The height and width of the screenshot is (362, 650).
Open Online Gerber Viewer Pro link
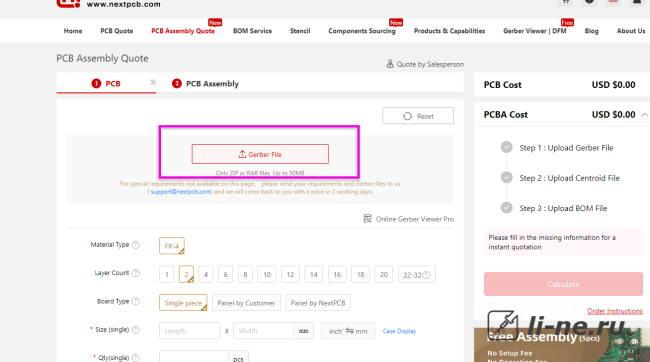pyautogui.click(x=409, y=219)
